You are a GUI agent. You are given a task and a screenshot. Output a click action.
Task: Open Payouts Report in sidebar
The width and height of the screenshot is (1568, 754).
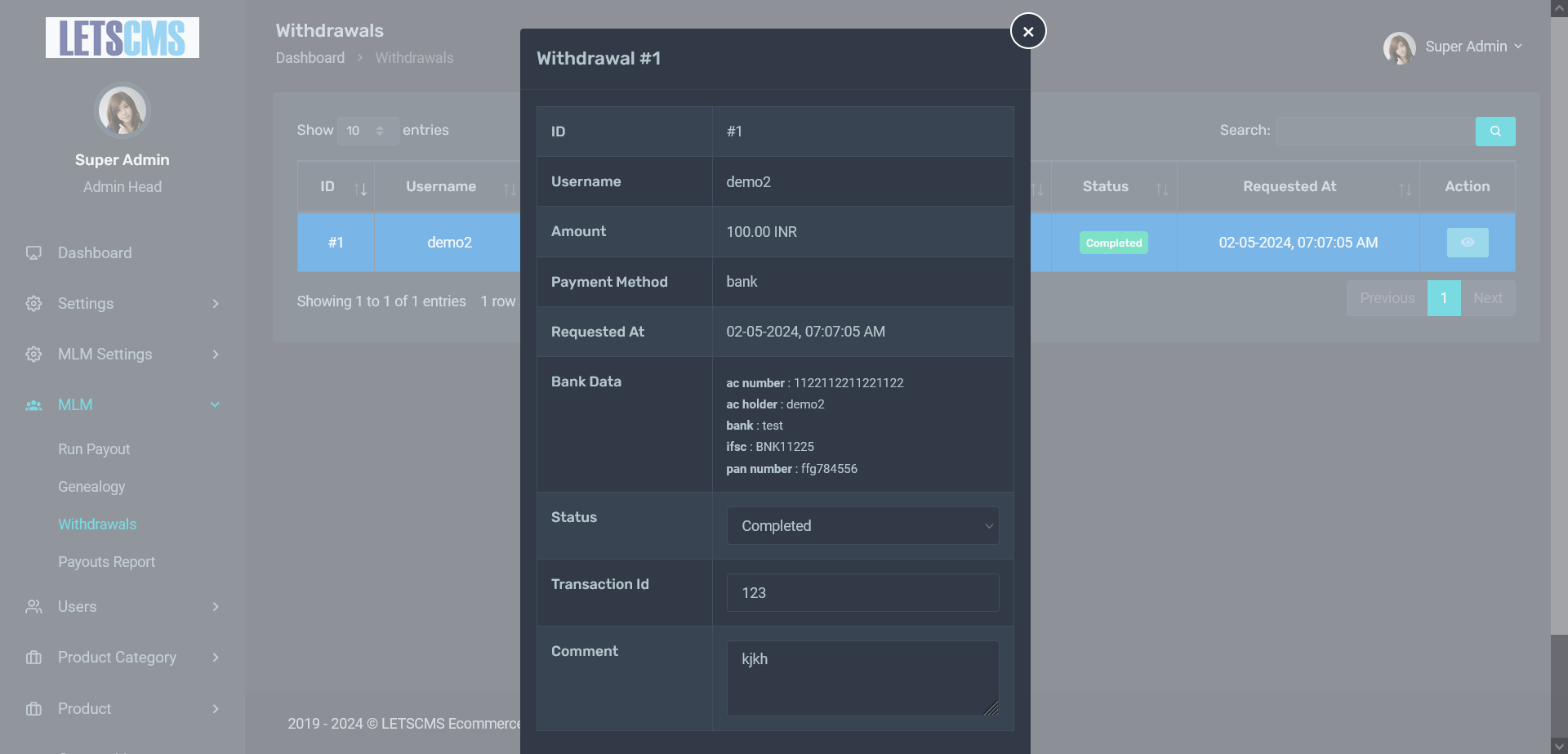106,562
